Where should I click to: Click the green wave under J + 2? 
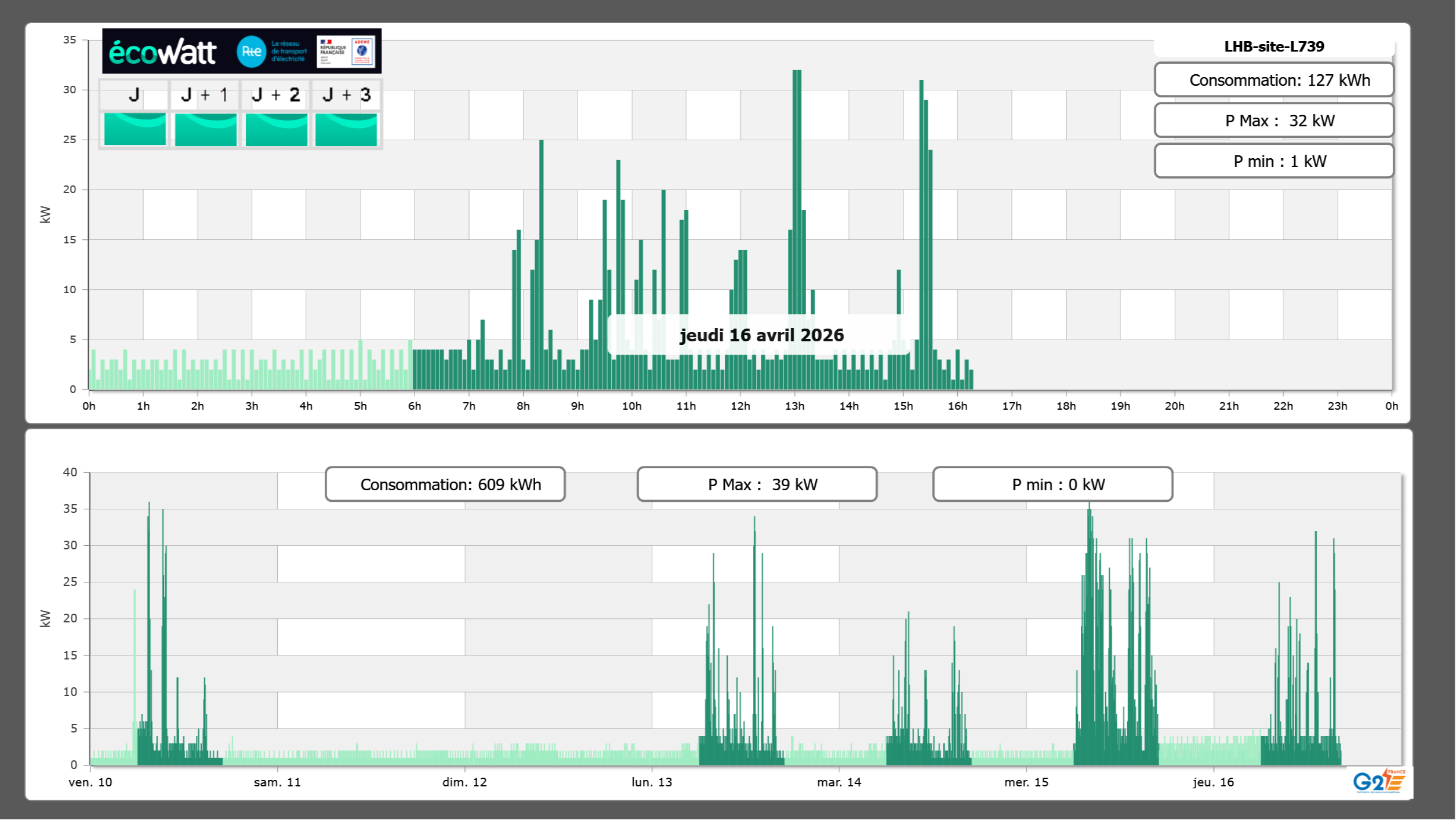[x=277, y=129]
